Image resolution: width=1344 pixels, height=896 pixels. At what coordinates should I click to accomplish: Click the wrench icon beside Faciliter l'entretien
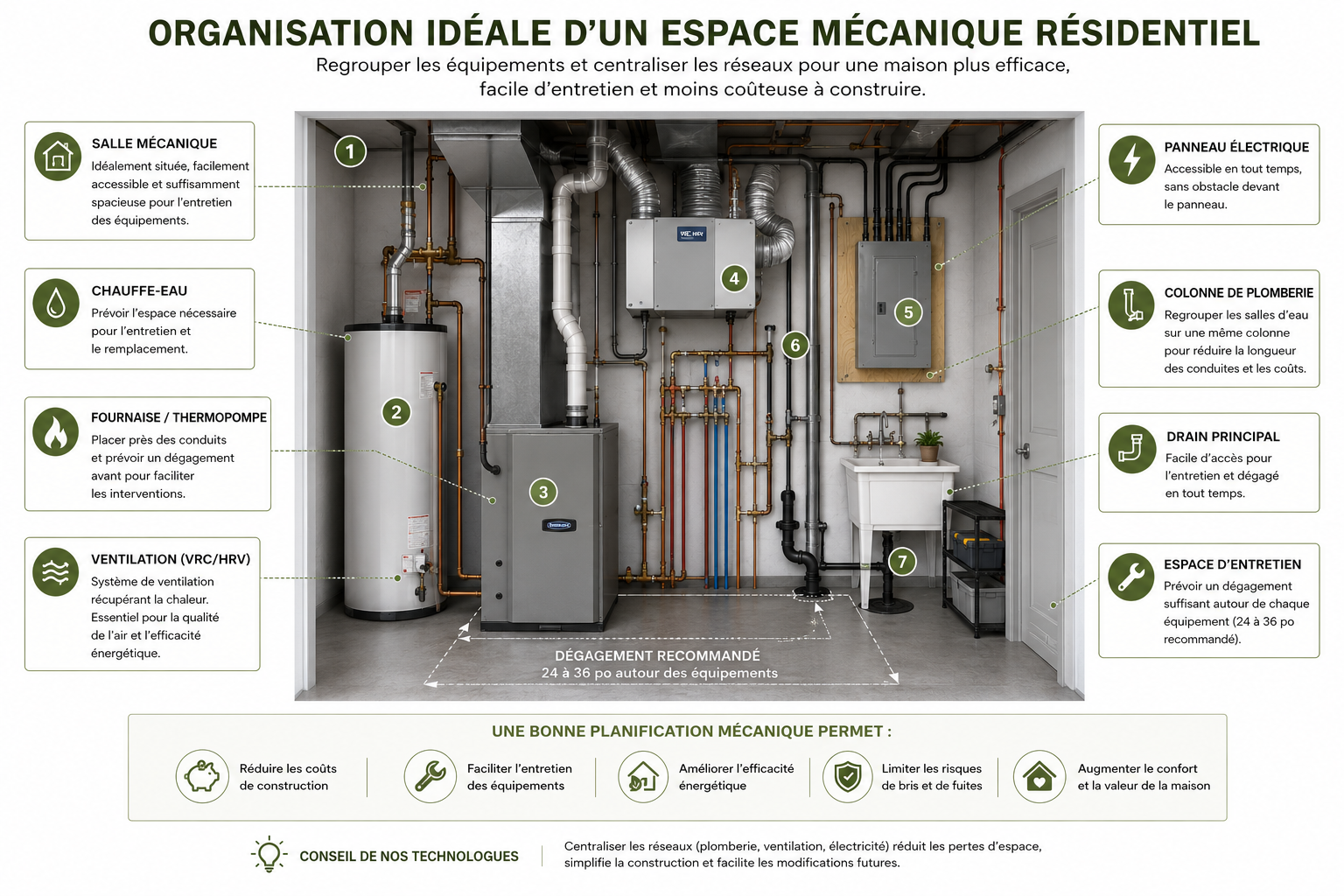click(430, 776)
